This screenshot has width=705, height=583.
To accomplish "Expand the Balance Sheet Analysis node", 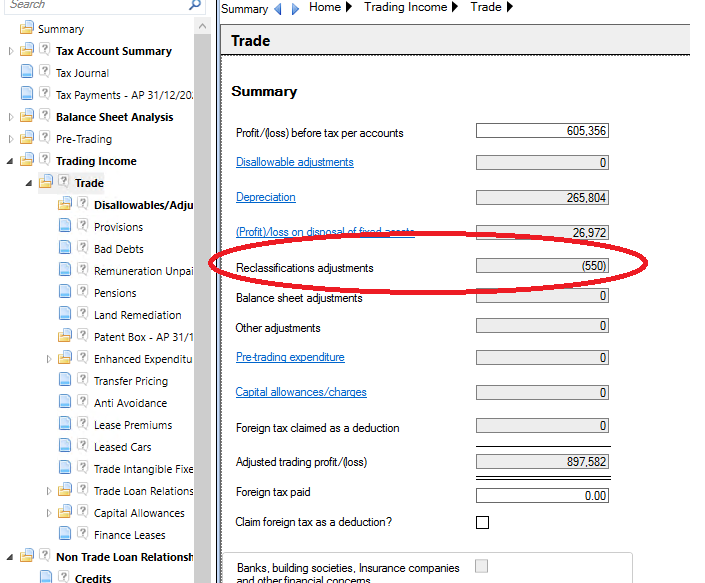I will tap(11, 117).
